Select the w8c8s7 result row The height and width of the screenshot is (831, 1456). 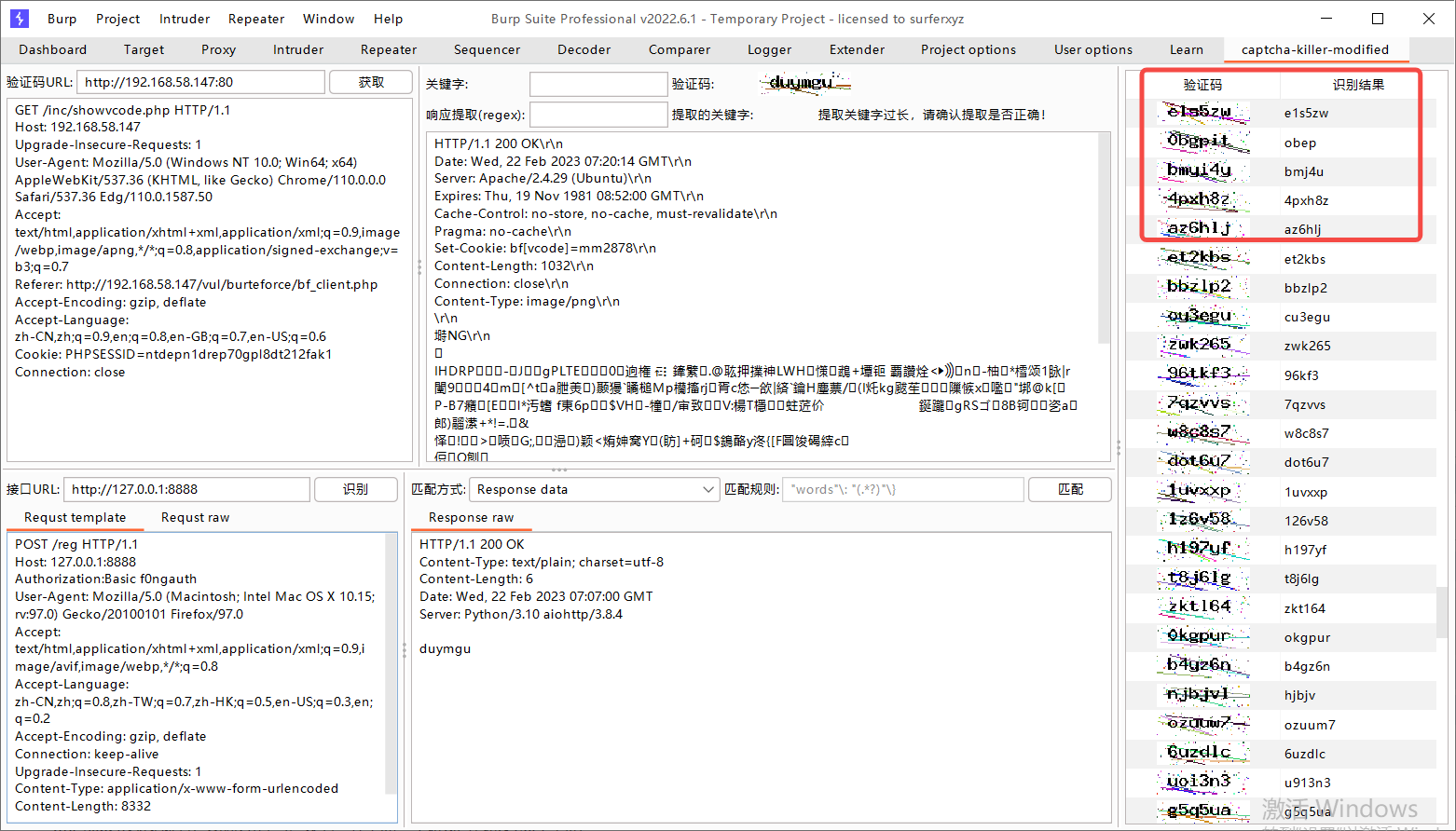pyautogui.click(x=1281, y=433)
